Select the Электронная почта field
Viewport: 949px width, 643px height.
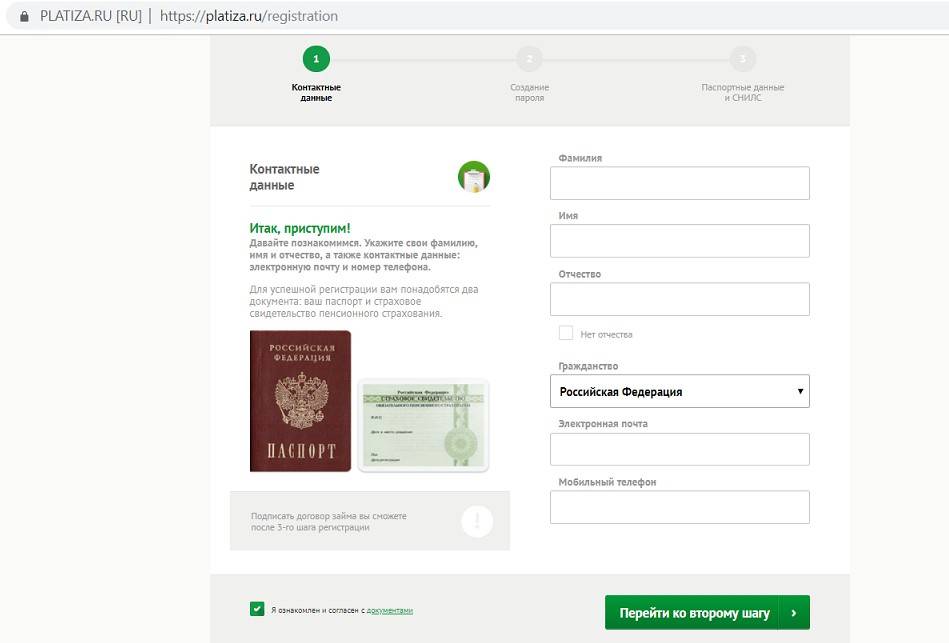coord(679,449)
